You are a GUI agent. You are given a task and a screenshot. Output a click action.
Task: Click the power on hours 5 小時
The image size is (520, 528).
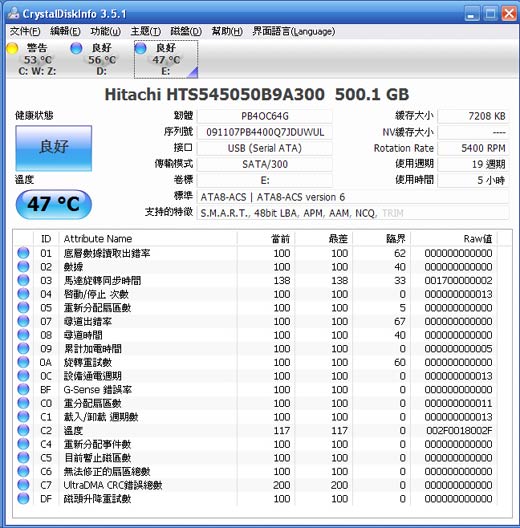tap(473, 180)
